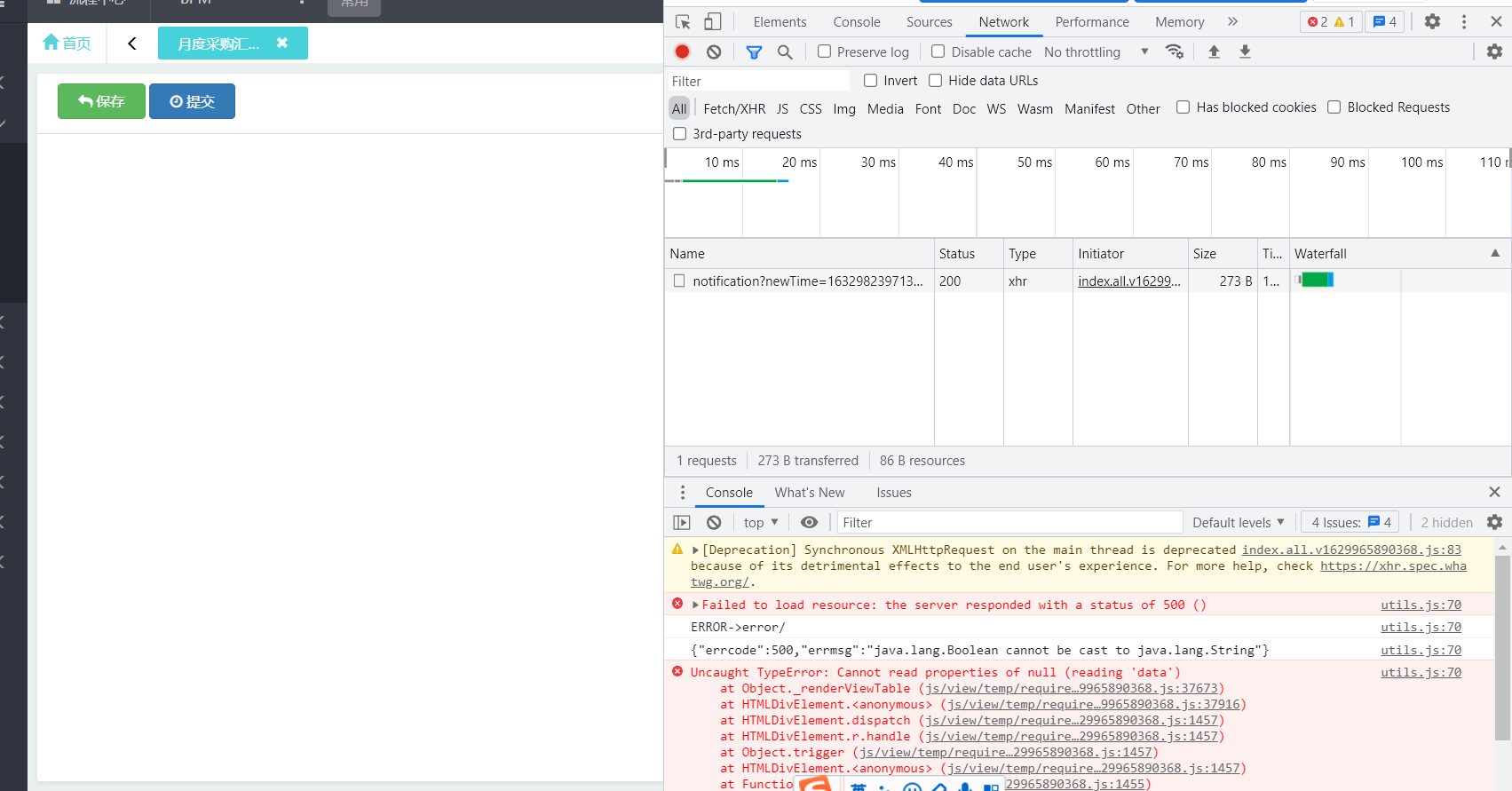The image size is (1512, 791).
Task: Click the import HAR upload icon
Action: [x=1214, y=51]
